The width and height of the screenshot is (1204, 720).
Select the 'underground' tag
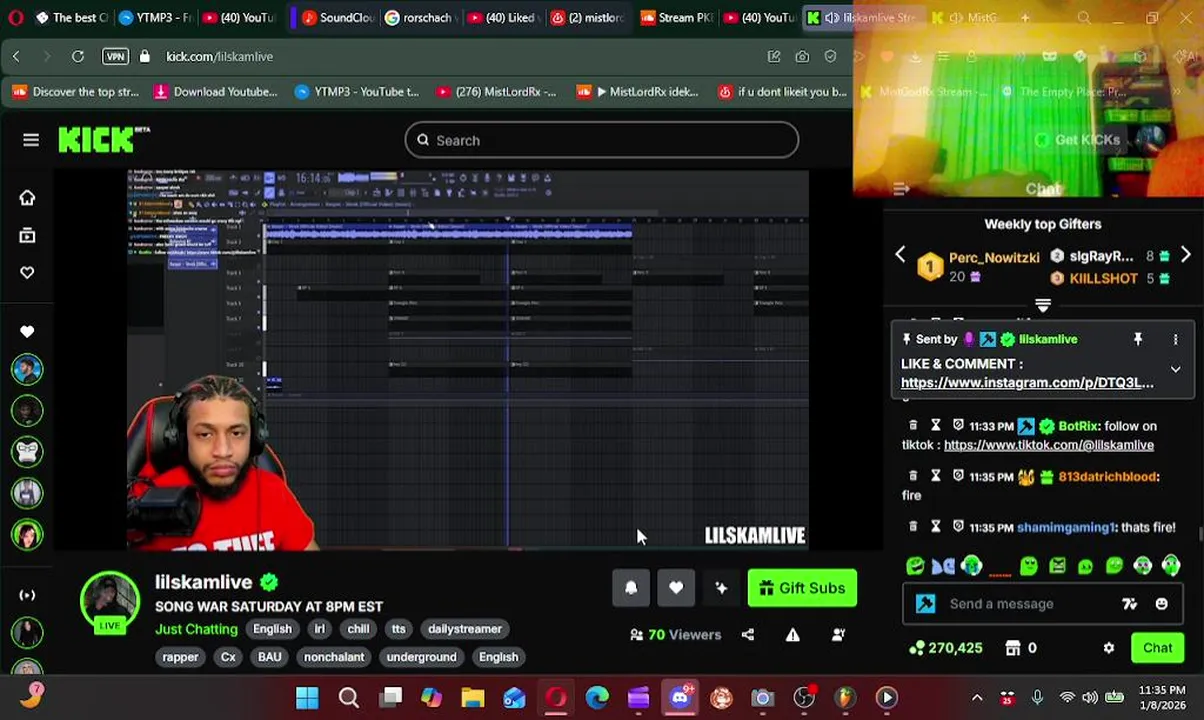pyautogui.click(x=421, y=657)
